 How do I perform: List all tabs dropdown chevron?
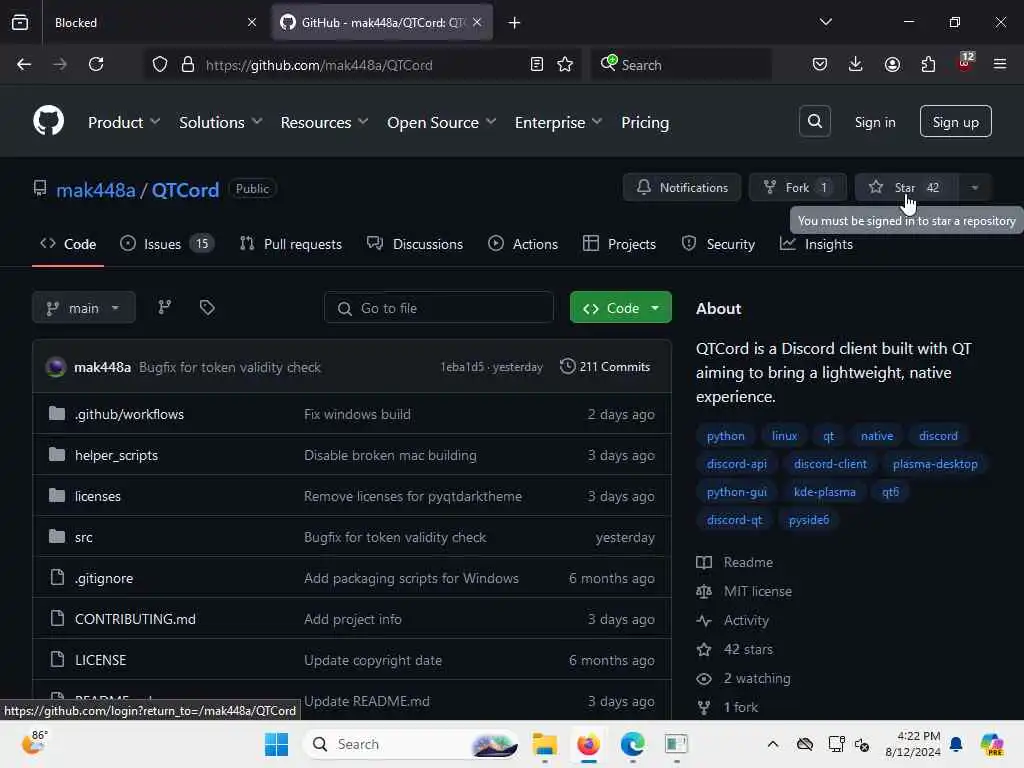coord(825,22)
